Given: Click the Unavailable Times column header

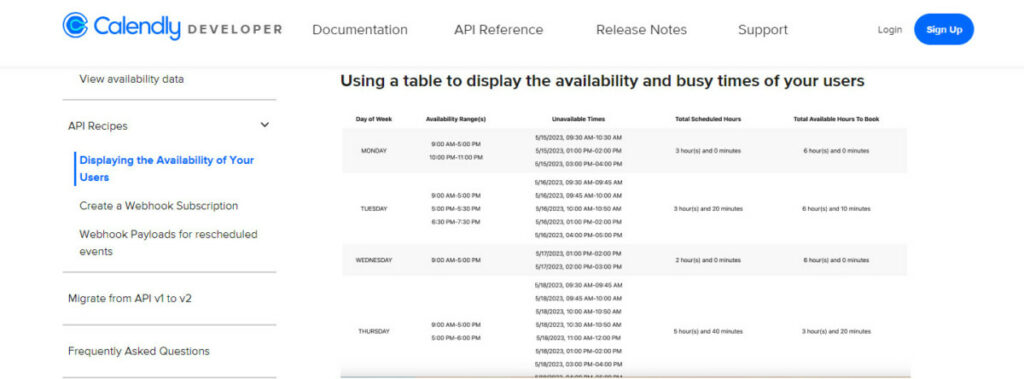Looking at the screenshot, I should [x=578, y=120].
